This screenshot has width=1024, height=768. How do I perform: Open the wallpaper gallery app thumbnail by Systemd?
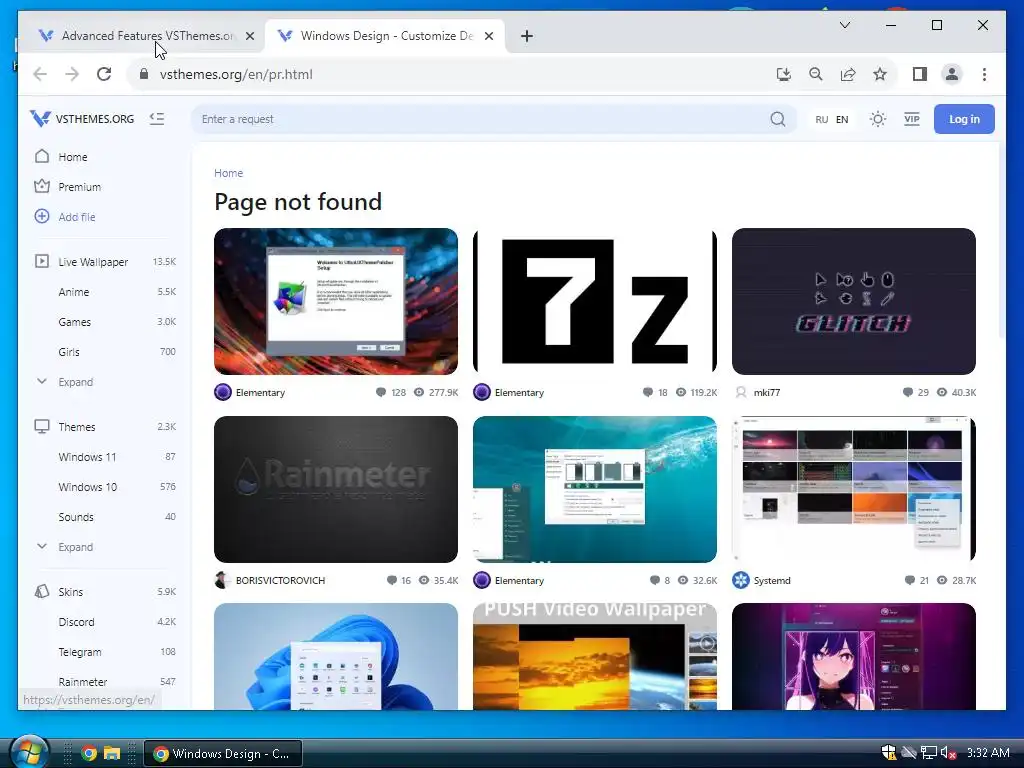coord(854,489)
